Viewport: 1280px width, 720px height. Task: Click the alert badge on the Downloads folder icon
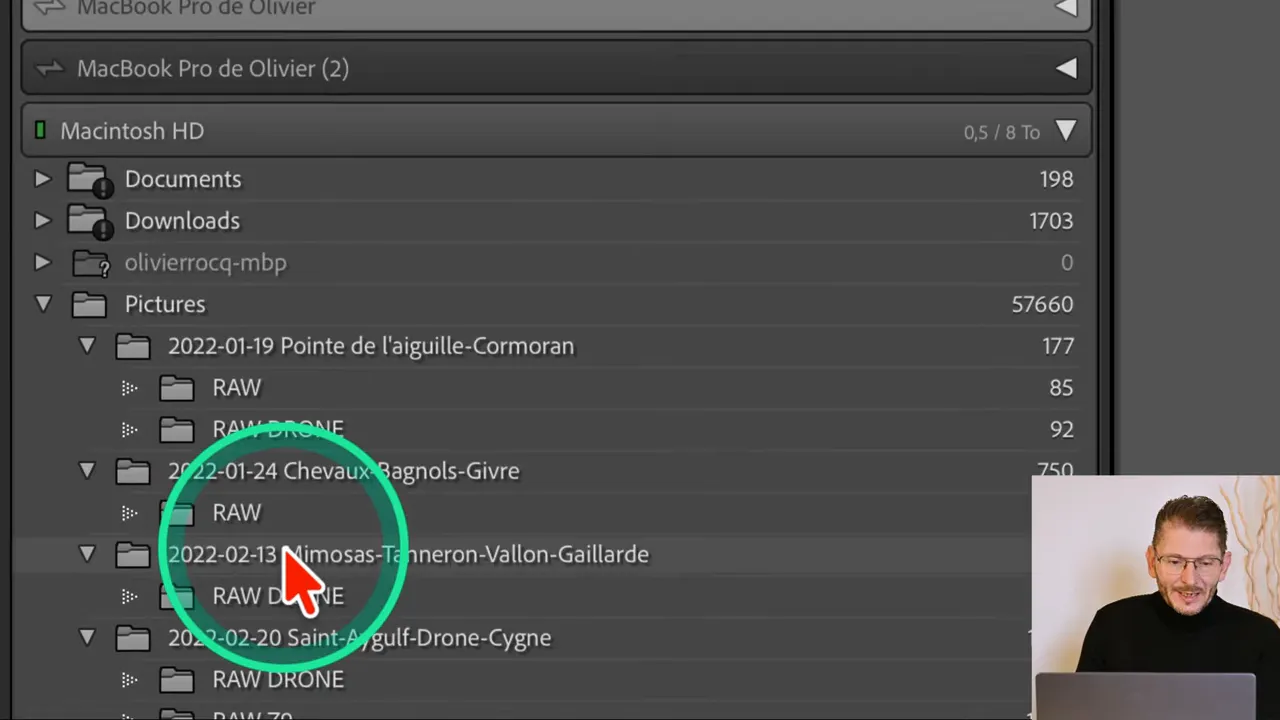click(104, 228)
